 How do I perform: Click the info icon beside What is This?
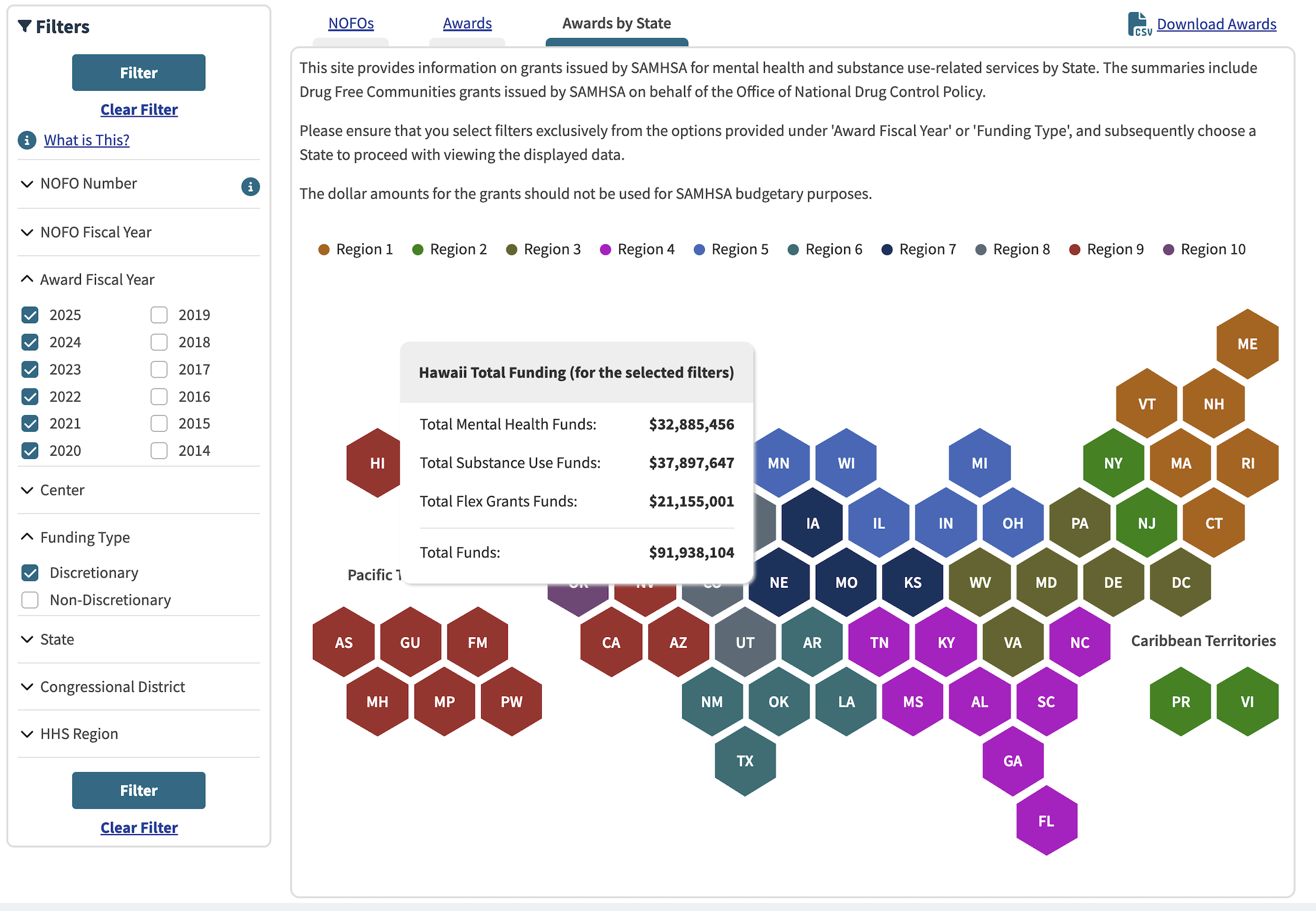pyautogui.click(x=27, y=140)
